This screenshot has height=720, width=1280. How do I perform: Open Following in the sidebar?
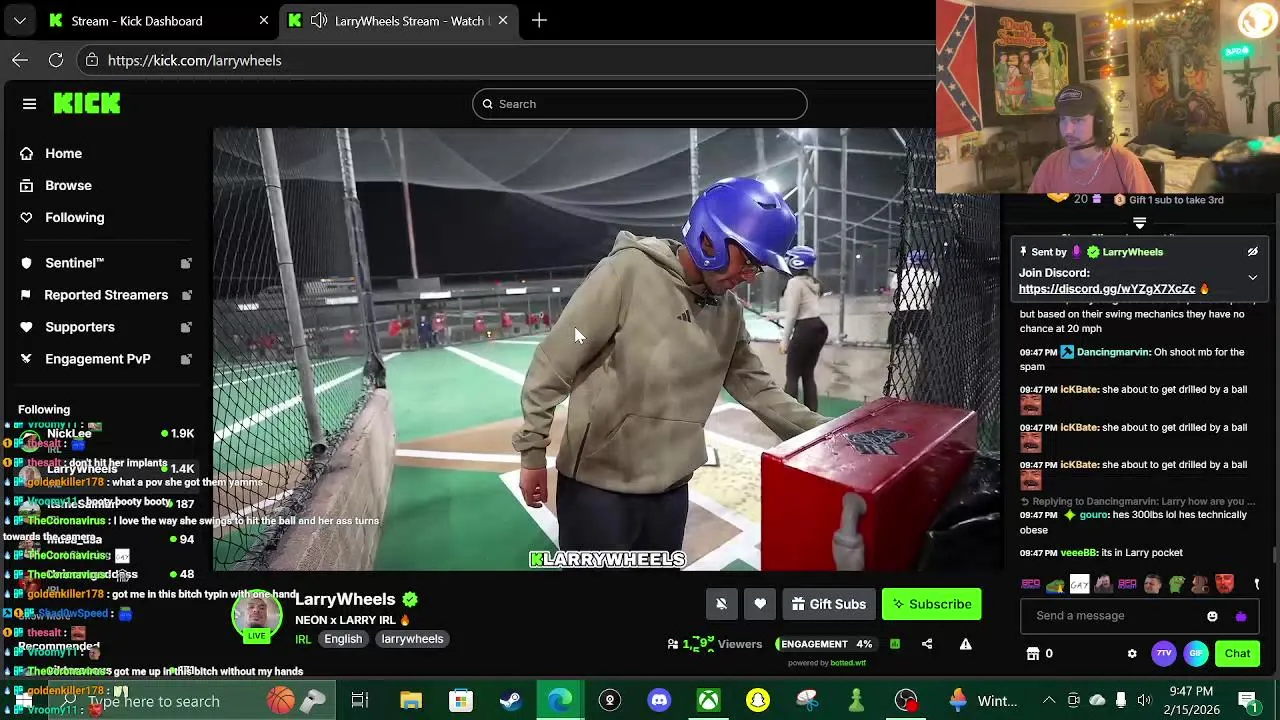click(x=74, y=217)
